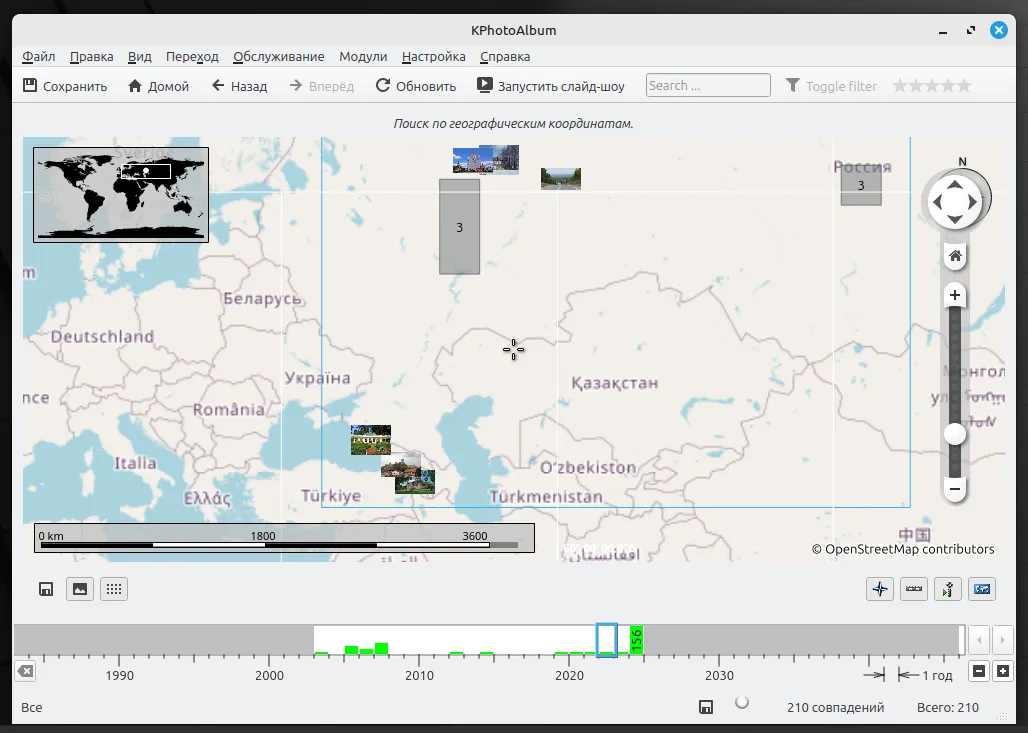Click Запустить слайд-шоу button
The height and width of the screenshot is (733, 1028).
(x=551, y=86)
